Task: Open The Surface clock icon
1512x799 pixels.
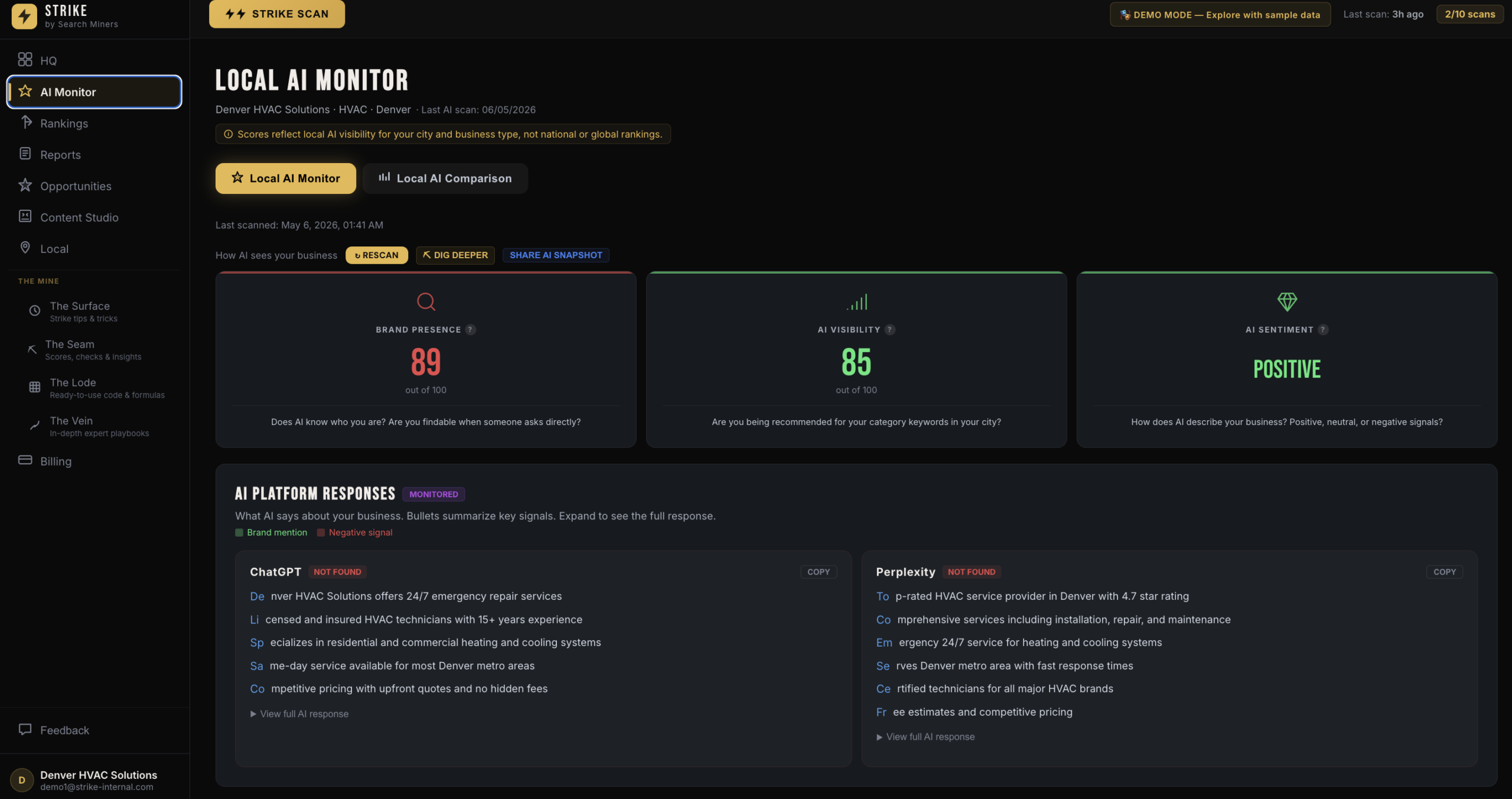Action: click(x=35, y=311)
